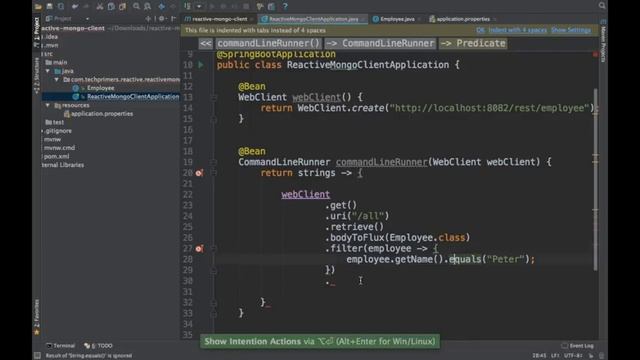Image resolution: width=640 pixels, height=360 pixels.
Task: Open the TODO tool window
Action: [x=98, y=346]
